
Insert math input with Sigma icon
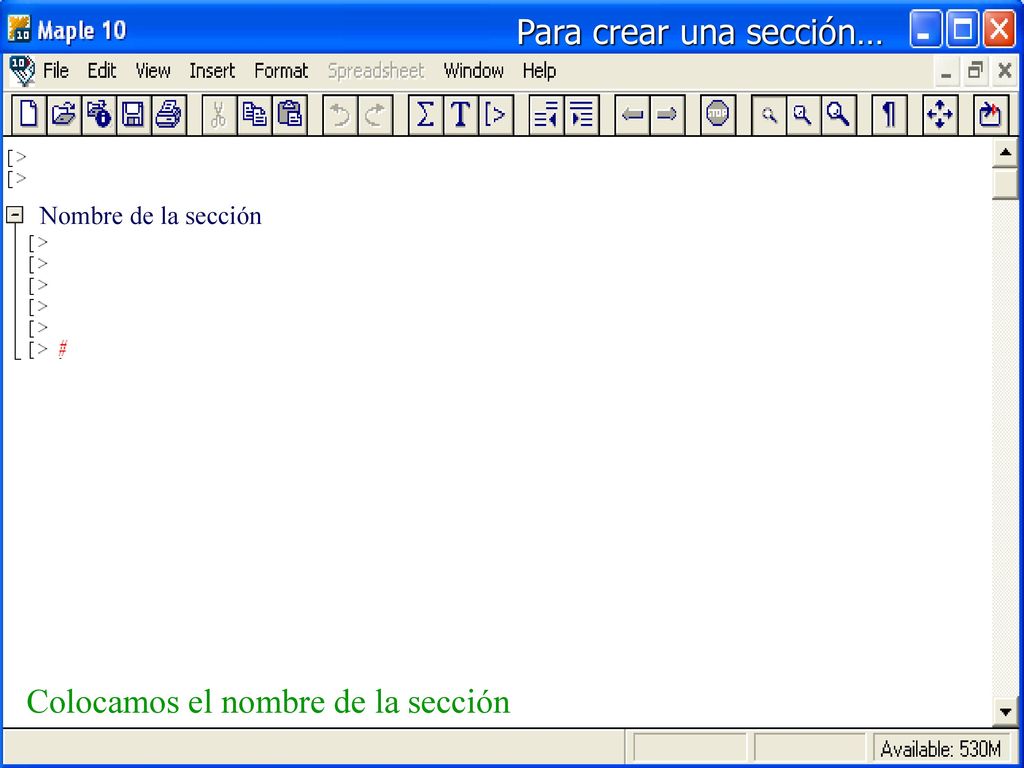(425, 115)
